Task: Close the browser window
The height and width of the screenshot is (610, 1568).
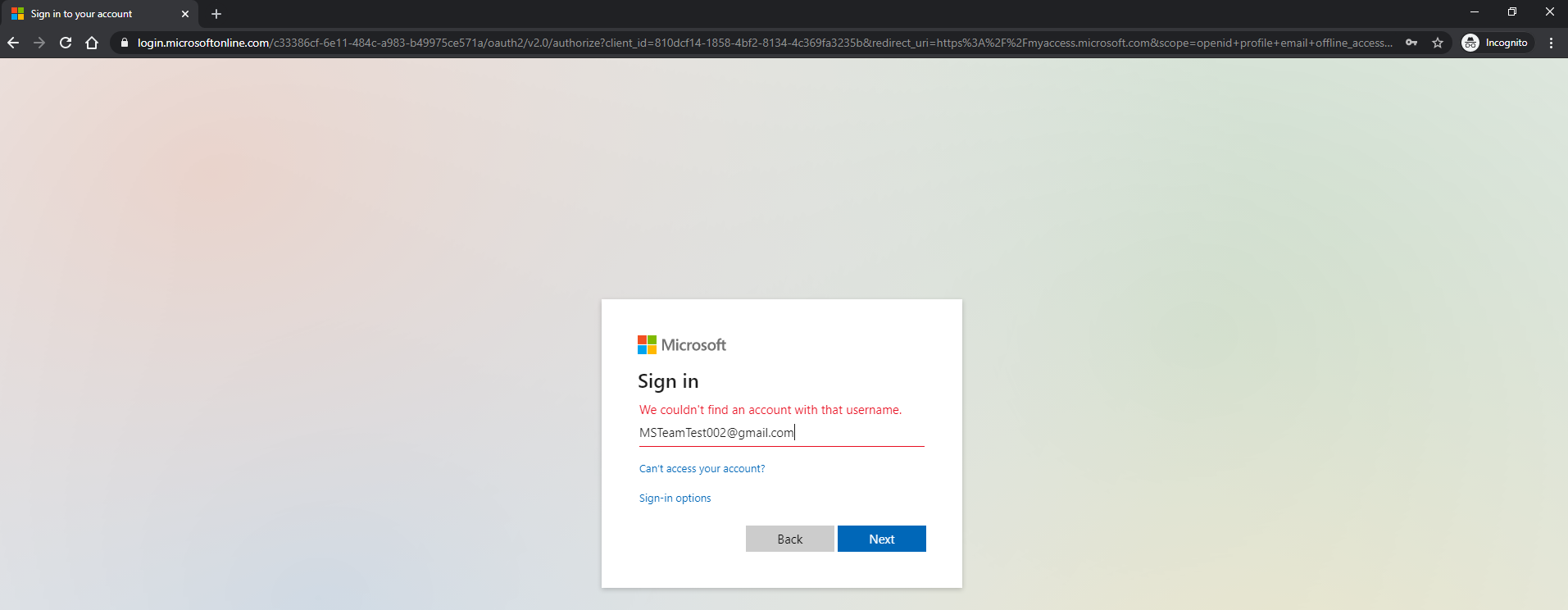Action: tap(1550, 12)
